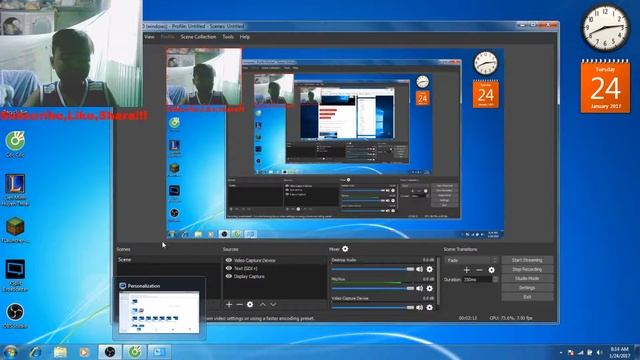Open Mic/Aux gear settings
The width and height of the screenshot is (640, 360).
click(429, 289)
